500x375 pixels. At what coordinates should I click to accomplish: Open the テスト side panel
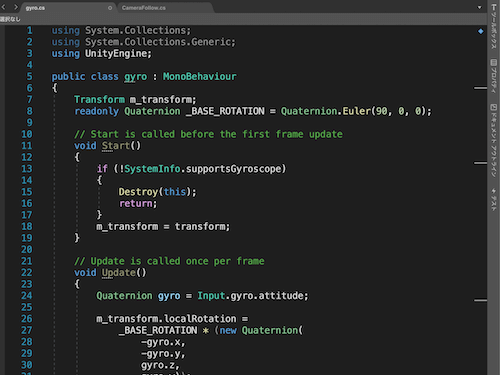494,200
